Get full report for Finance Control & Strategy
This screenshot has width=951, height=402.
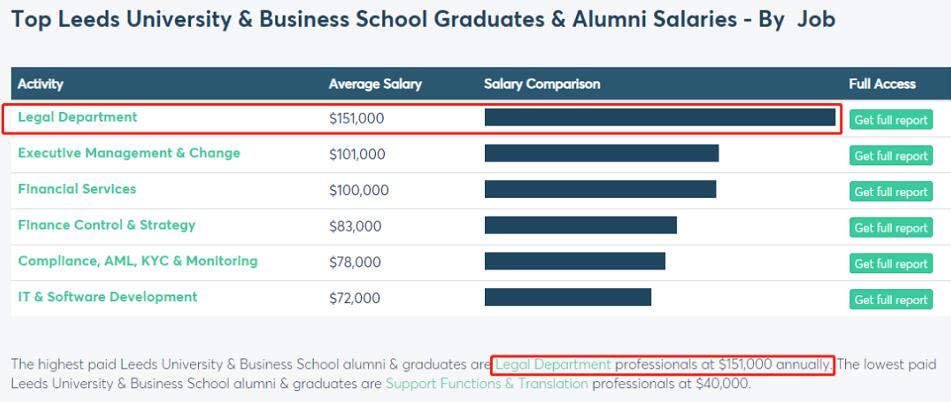click(x=890, y=228)
